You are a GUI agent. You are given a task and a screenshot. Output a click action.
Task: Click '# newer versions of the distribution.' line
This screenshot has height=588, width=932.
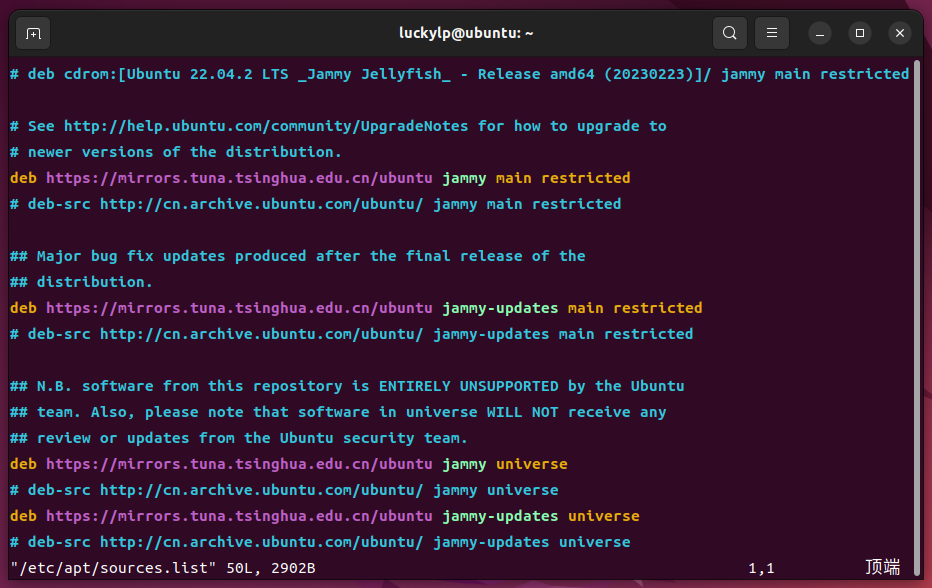[176, 152]
